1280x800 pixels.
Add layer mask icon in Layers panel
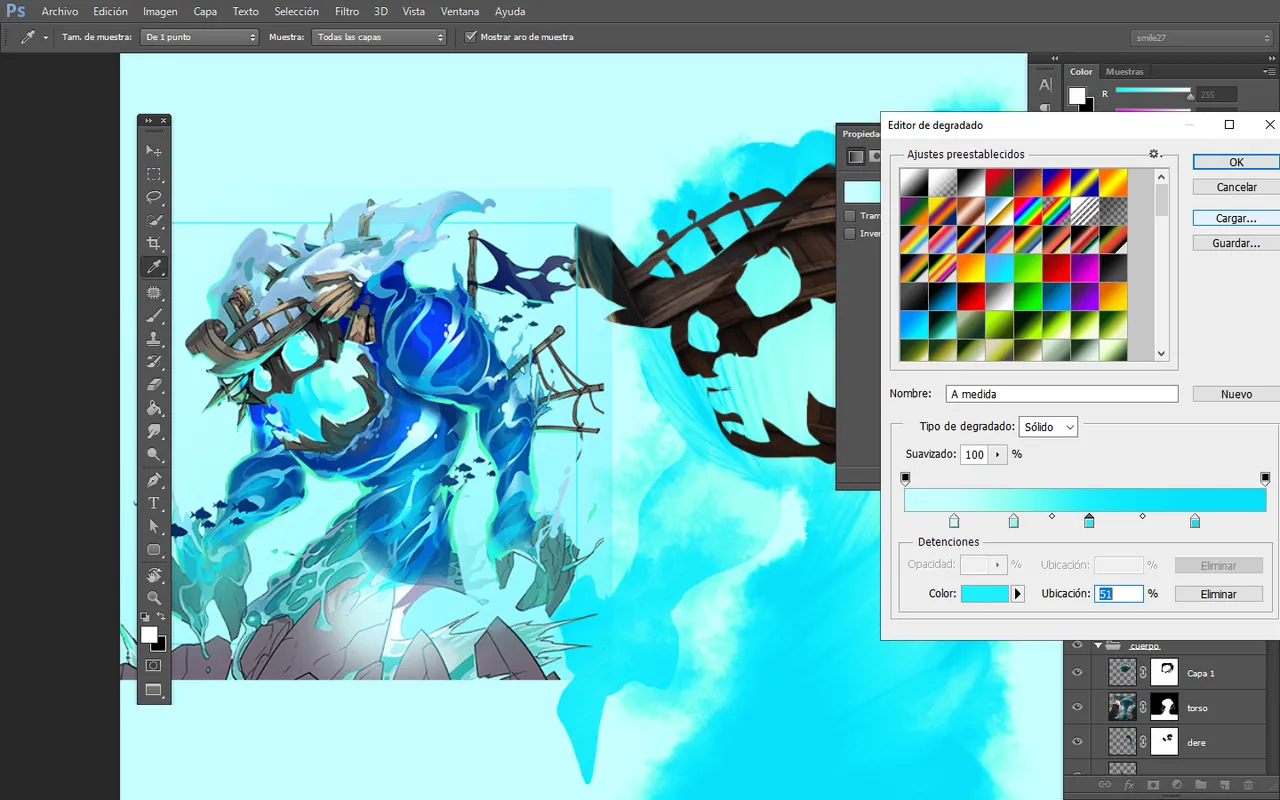point(1153,786)
